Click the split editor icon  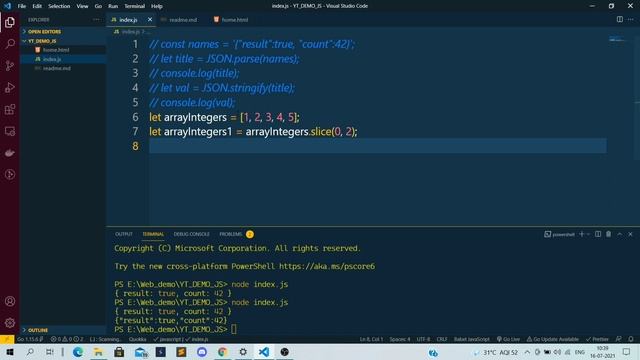click(x=620, y=19)
